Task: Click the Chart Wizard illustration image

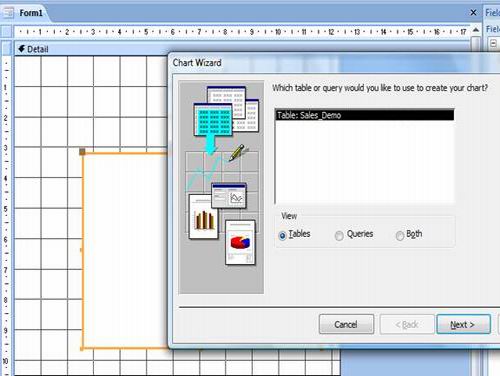Action: pyautogui.click(x=221, y=187)
